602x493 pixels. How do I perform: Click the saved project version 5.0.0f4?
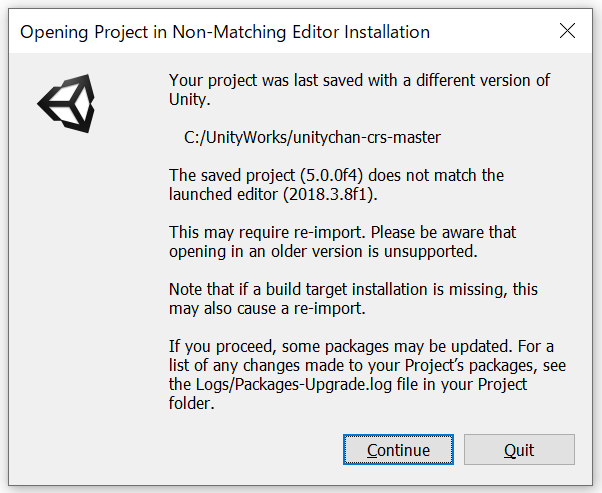[332, 175]
